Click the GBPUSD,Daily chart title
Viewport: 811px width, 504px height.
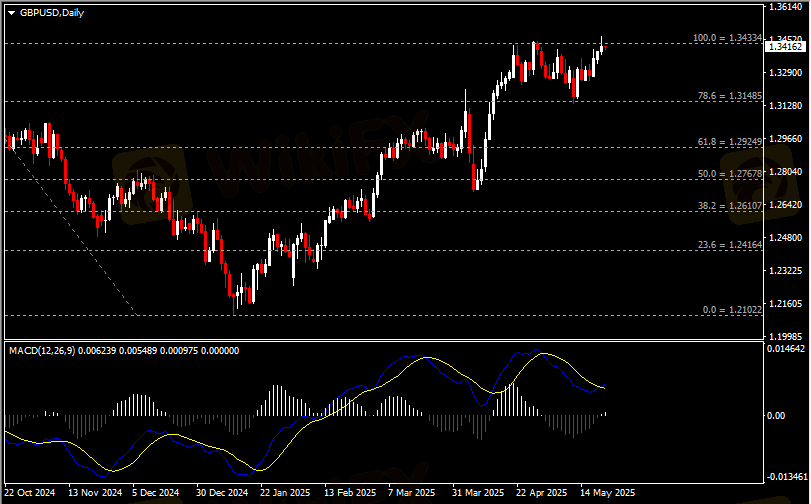pos(52,12)
